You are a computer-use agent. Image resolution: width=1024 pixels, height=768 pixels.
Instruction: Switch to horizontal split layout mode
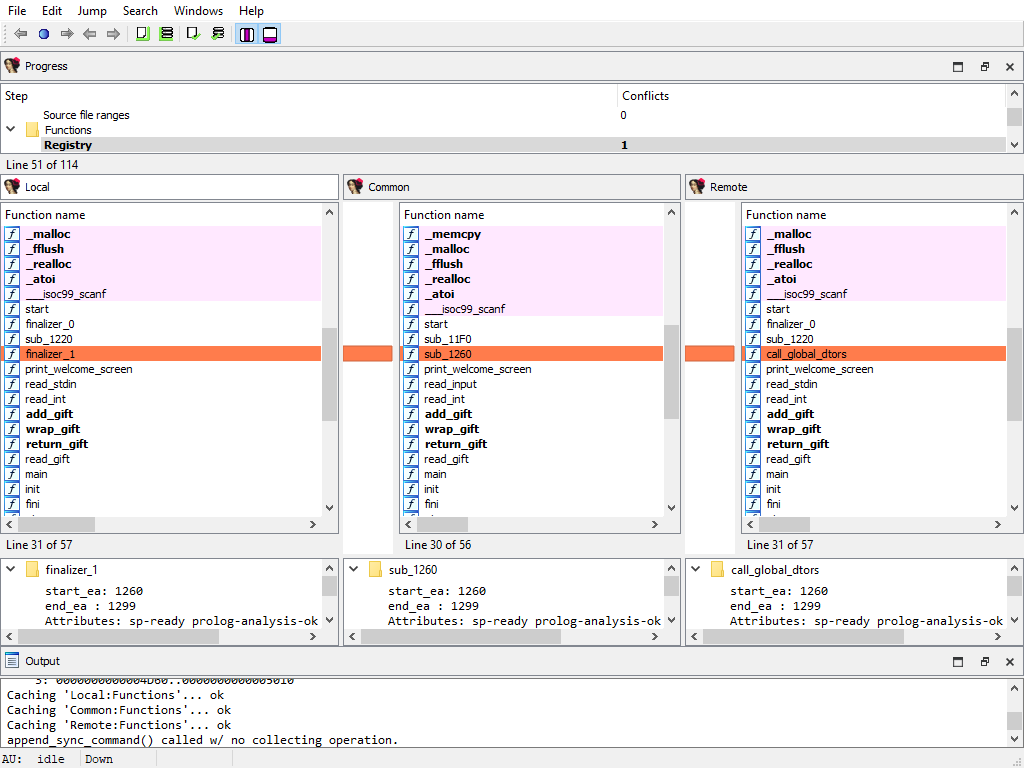270,33
